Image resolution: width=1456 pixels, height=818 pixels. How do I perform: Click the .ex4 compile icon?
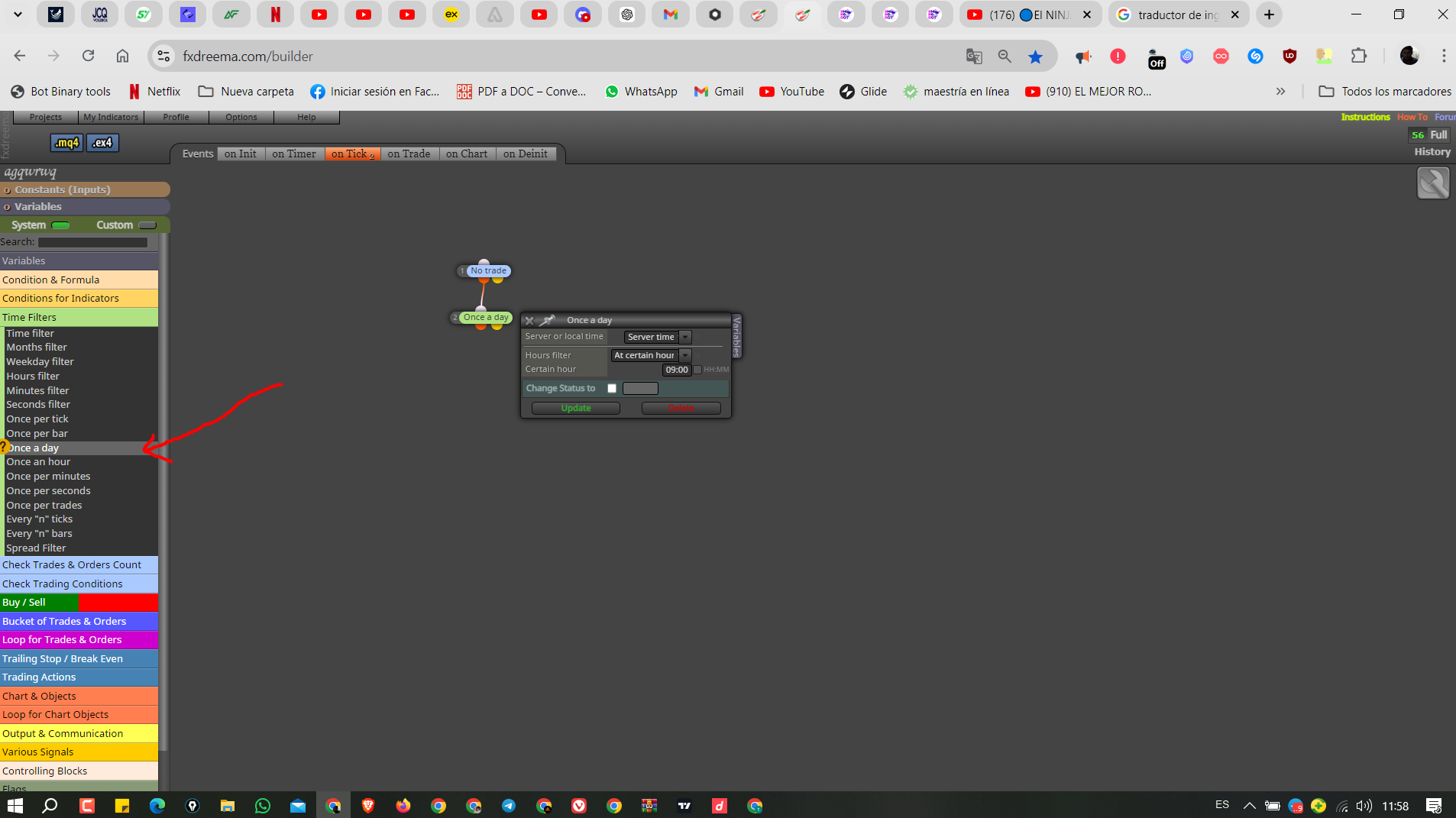[x=102, y=143]
